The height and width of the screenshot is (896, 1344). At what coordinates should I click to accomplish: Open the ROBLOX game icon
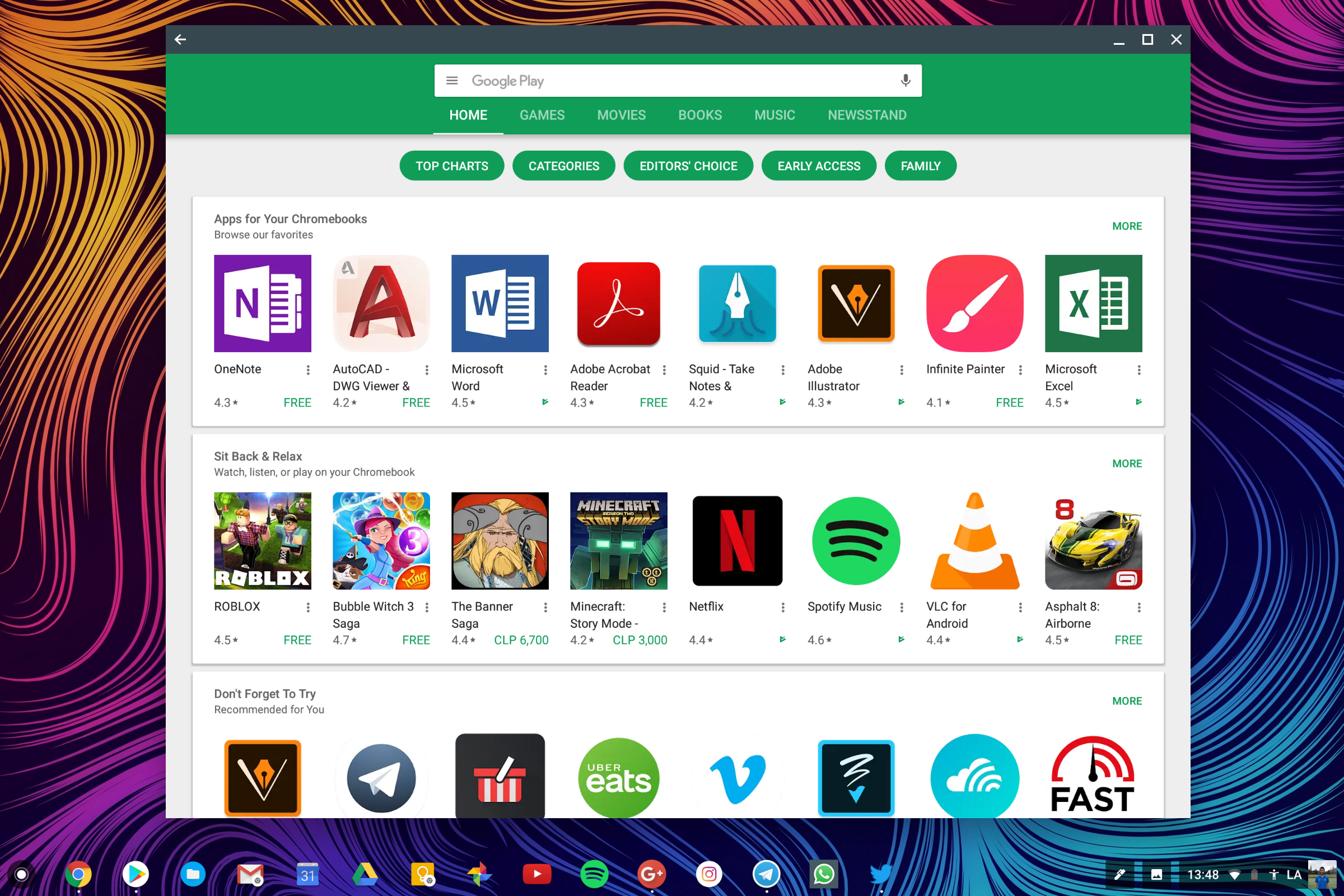pos(262,540)
